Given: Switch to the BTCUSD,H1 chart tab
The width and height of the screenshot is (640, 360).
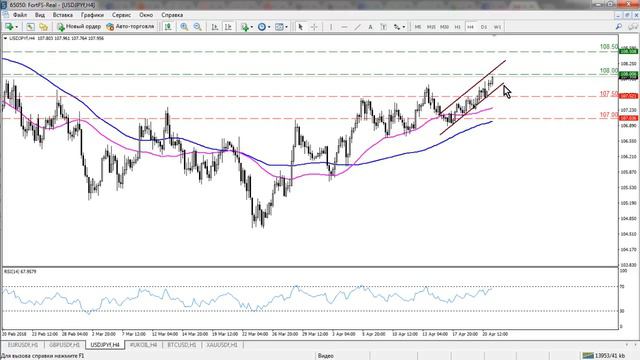Looking at the screenshot, I should (182, 345).
